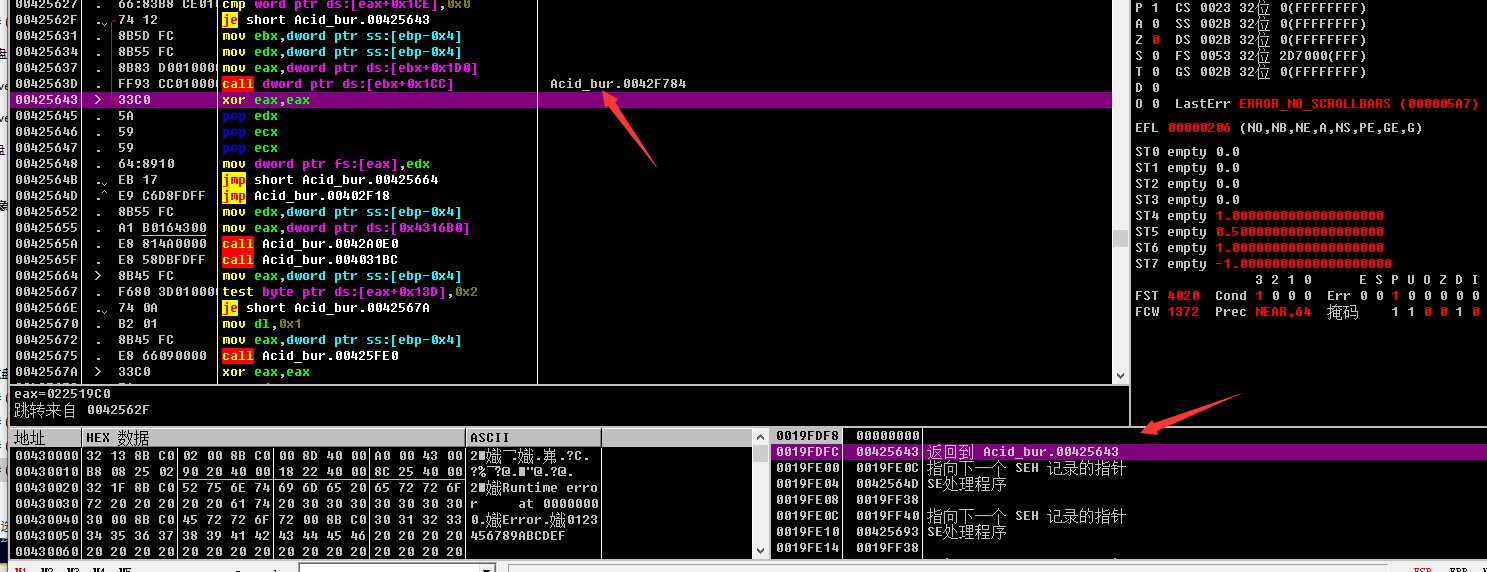Click the 地址 column header in dump

pyautogui.click(x=45, y=438)
